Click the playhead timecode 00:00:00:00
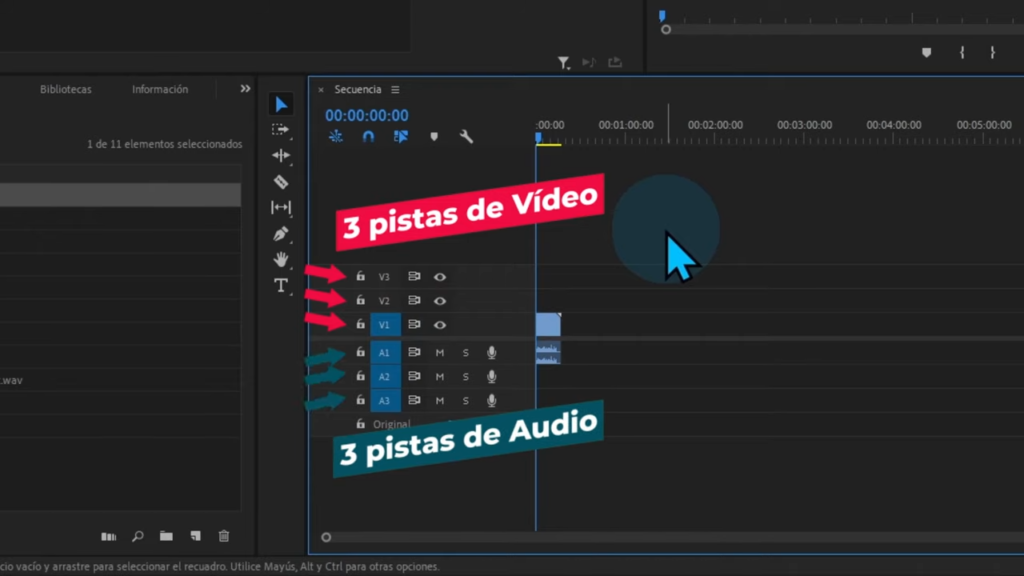 click(x=367, y=116)
